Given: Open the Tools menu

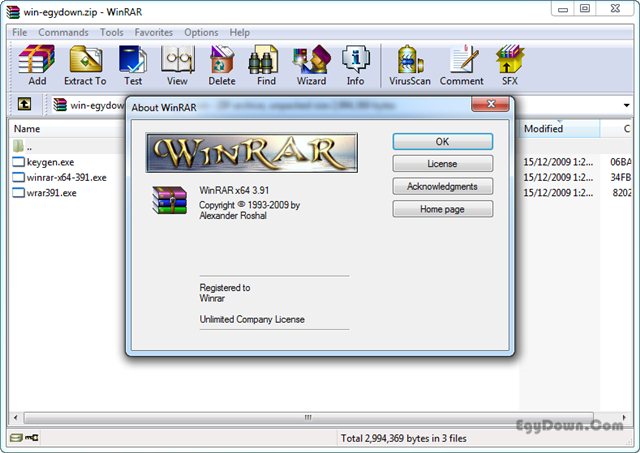Looking at the screenshot, I should (x=111, y=32).
